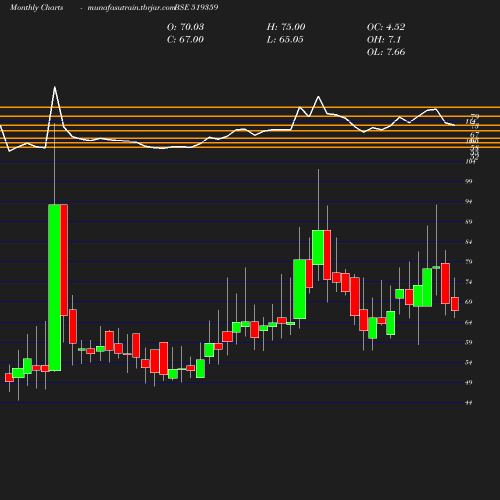This screenshot has width=500, height=500.
Task: Click the 74 price axis label
Action: (469, 282)
